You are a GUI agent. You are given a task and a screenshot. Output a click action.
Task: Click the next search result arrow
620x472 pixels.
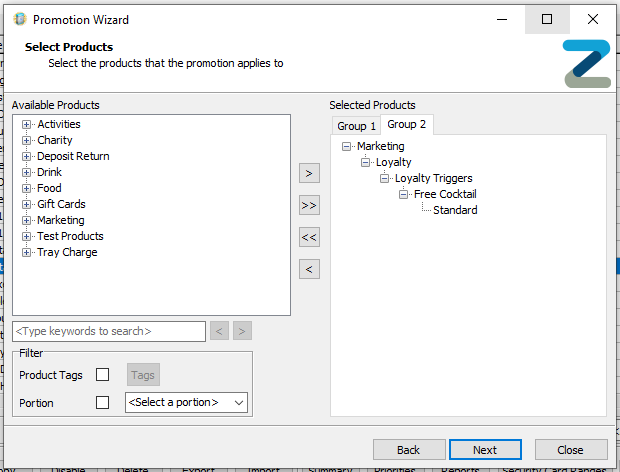click(242, 331)
